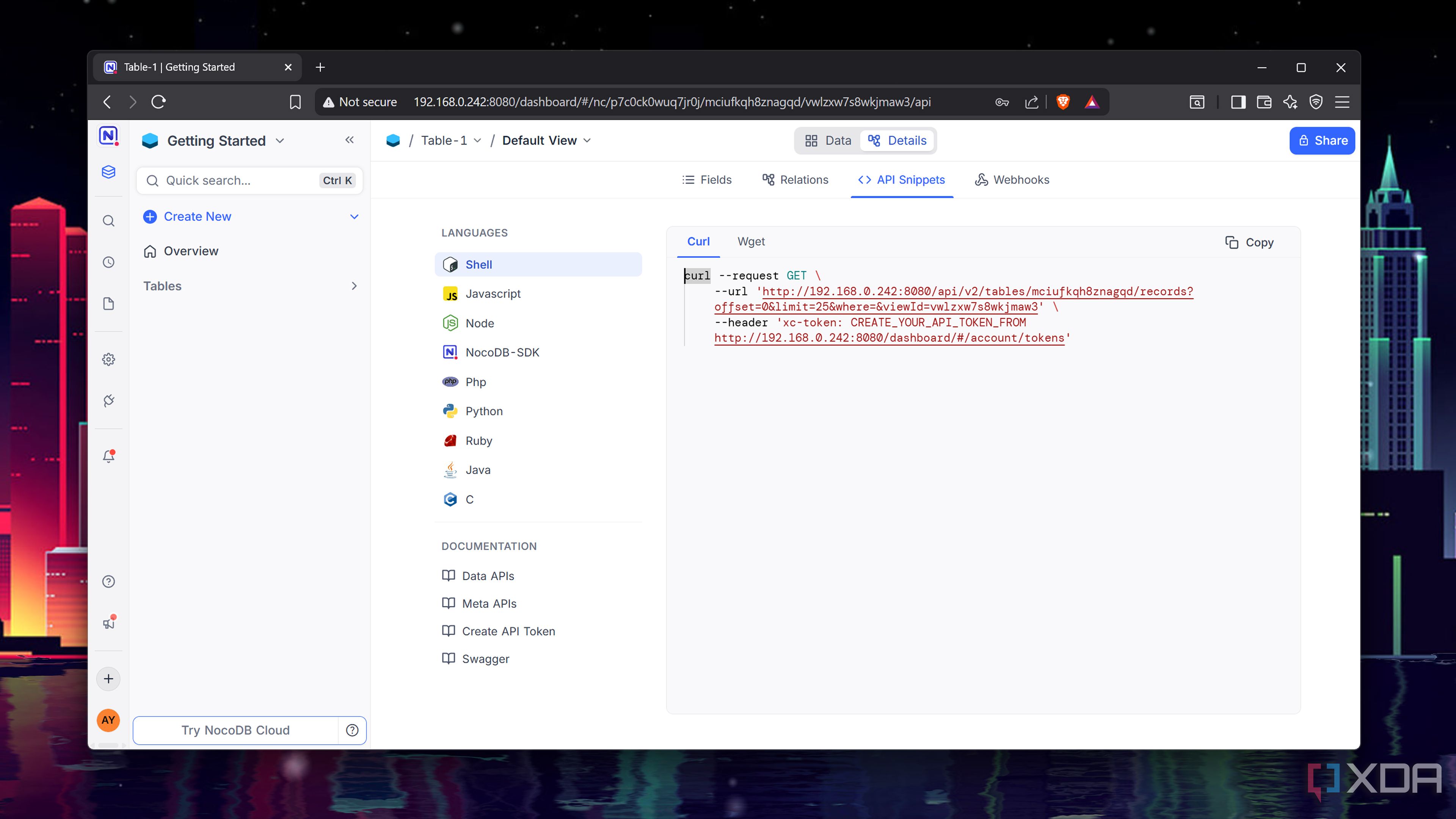Click the help question mark icon in left rail
Screen dimensions: 1456x819
tap(108, 582)
